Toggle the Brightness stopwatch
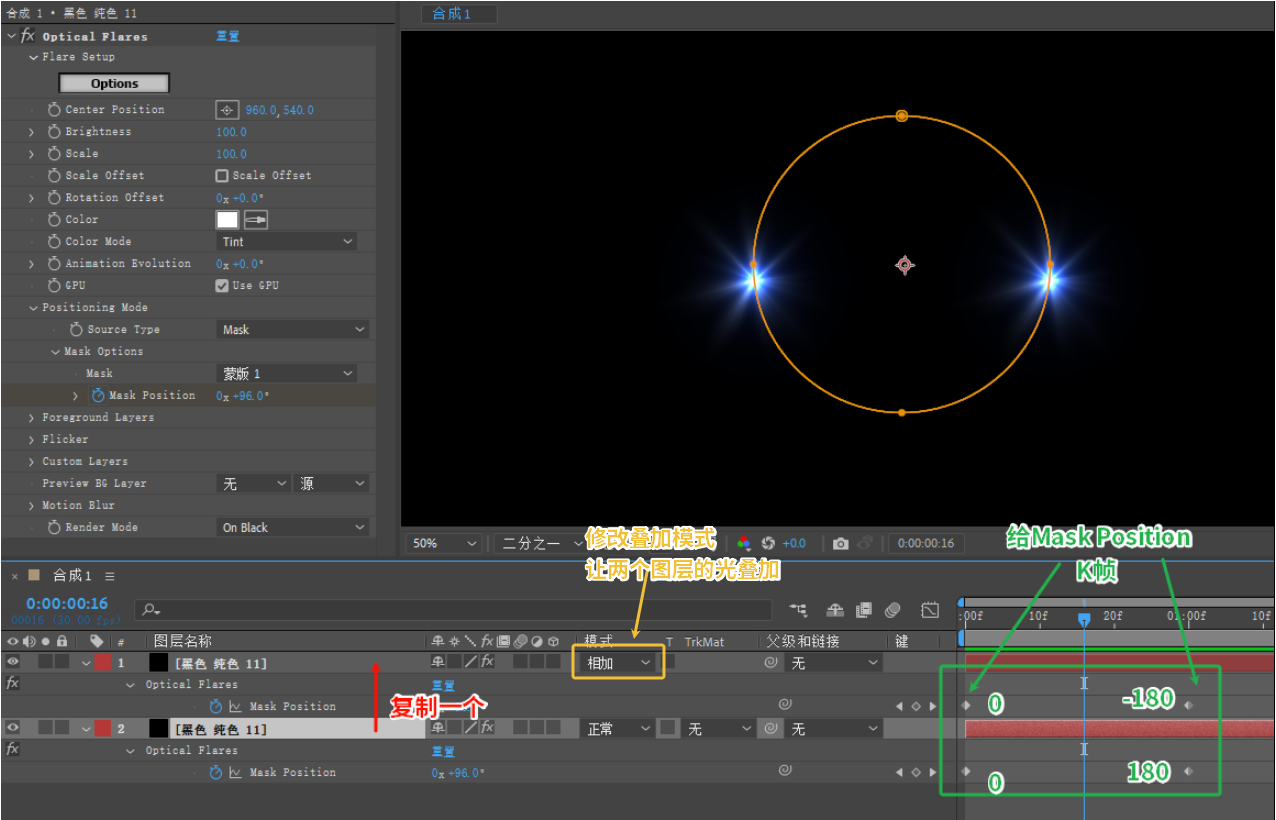The image size is (1276, 820). click(54, 132)
